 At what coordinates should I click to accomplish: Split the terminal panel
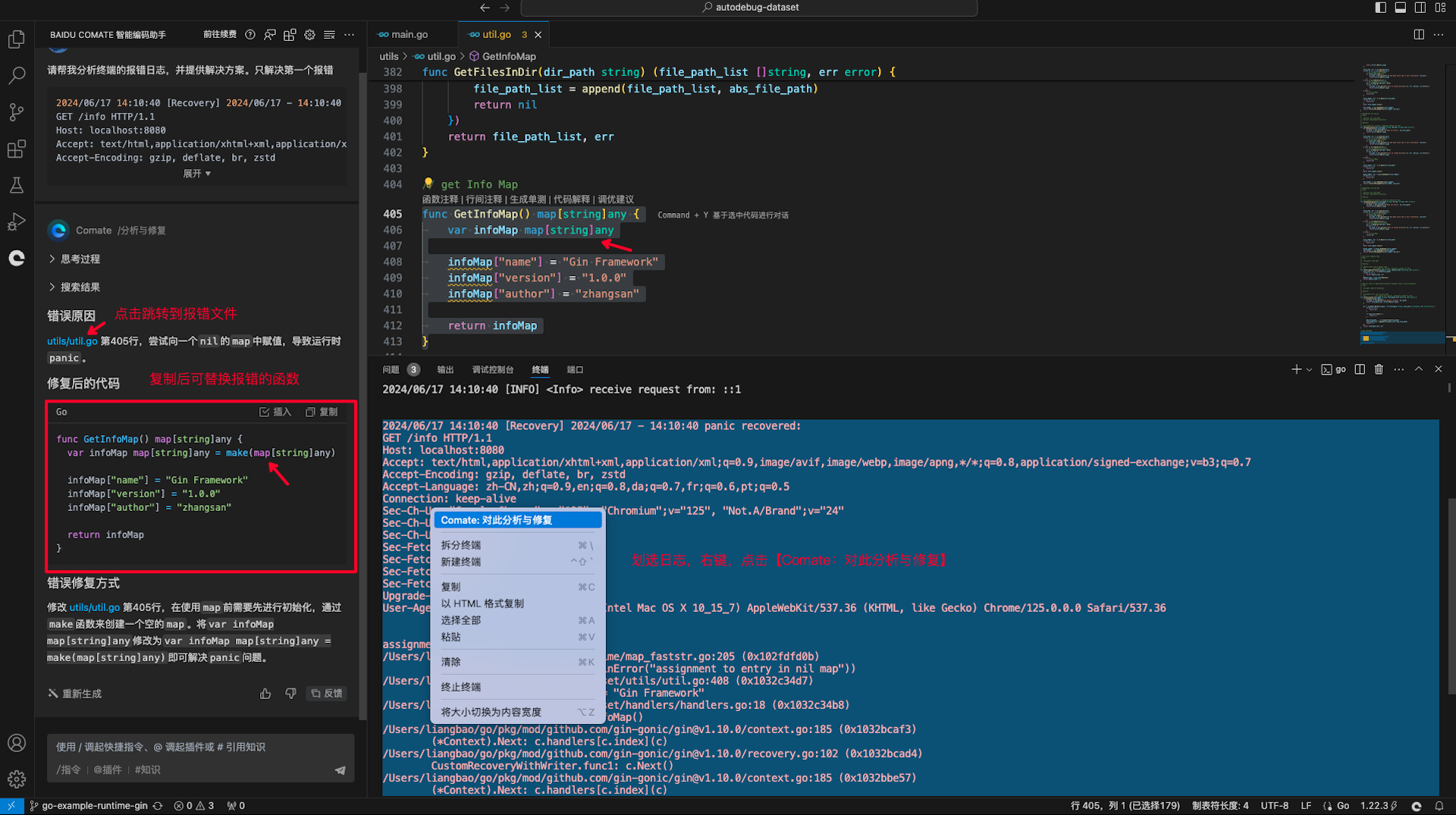(x=1360, y=369)
